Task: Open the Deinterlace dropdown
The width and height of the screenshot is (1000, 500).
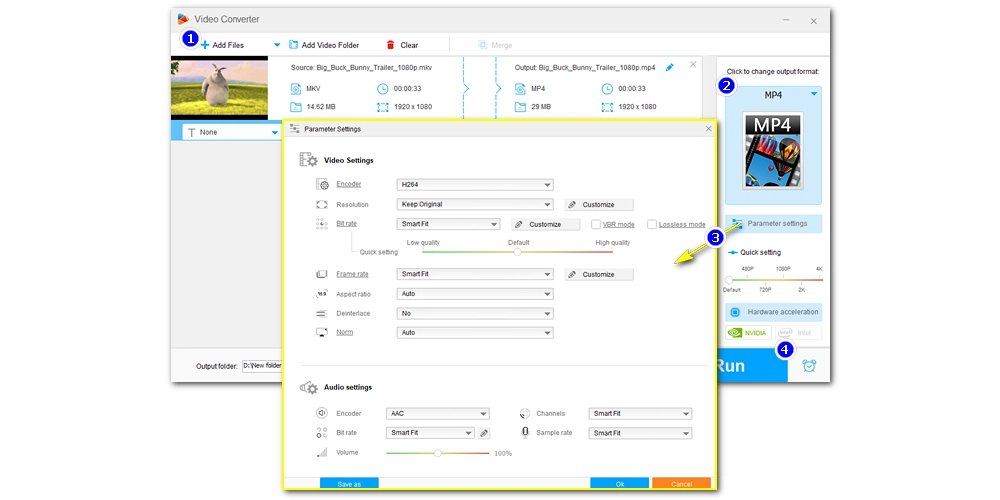Action: click(474, 313)
